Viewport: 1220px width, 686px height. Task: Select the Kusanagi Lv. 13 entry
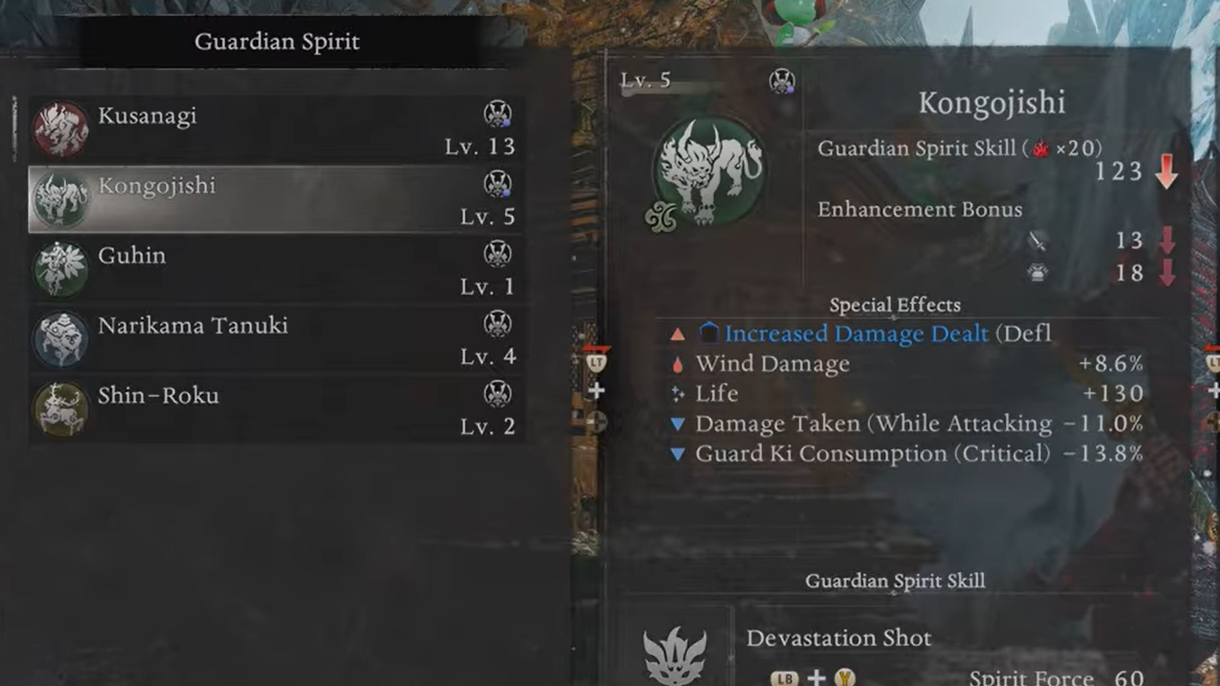point(274,130)
